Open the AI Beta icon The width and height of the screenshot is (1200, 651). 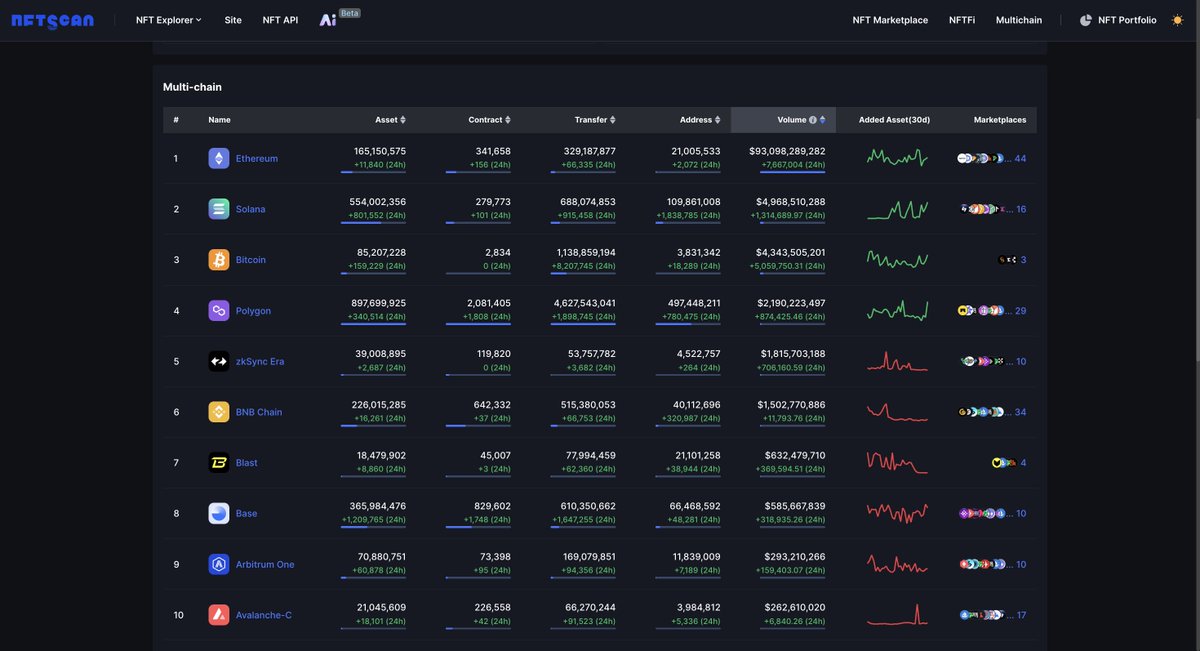pos(328,20)
